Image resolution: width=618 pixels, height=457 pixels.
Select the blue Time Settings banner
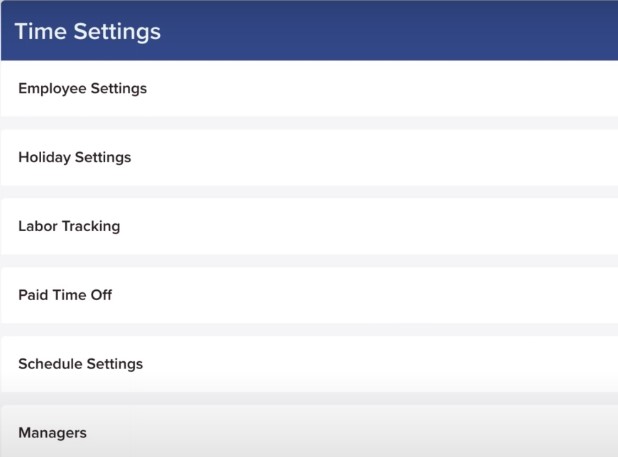[x=309, y=30]
